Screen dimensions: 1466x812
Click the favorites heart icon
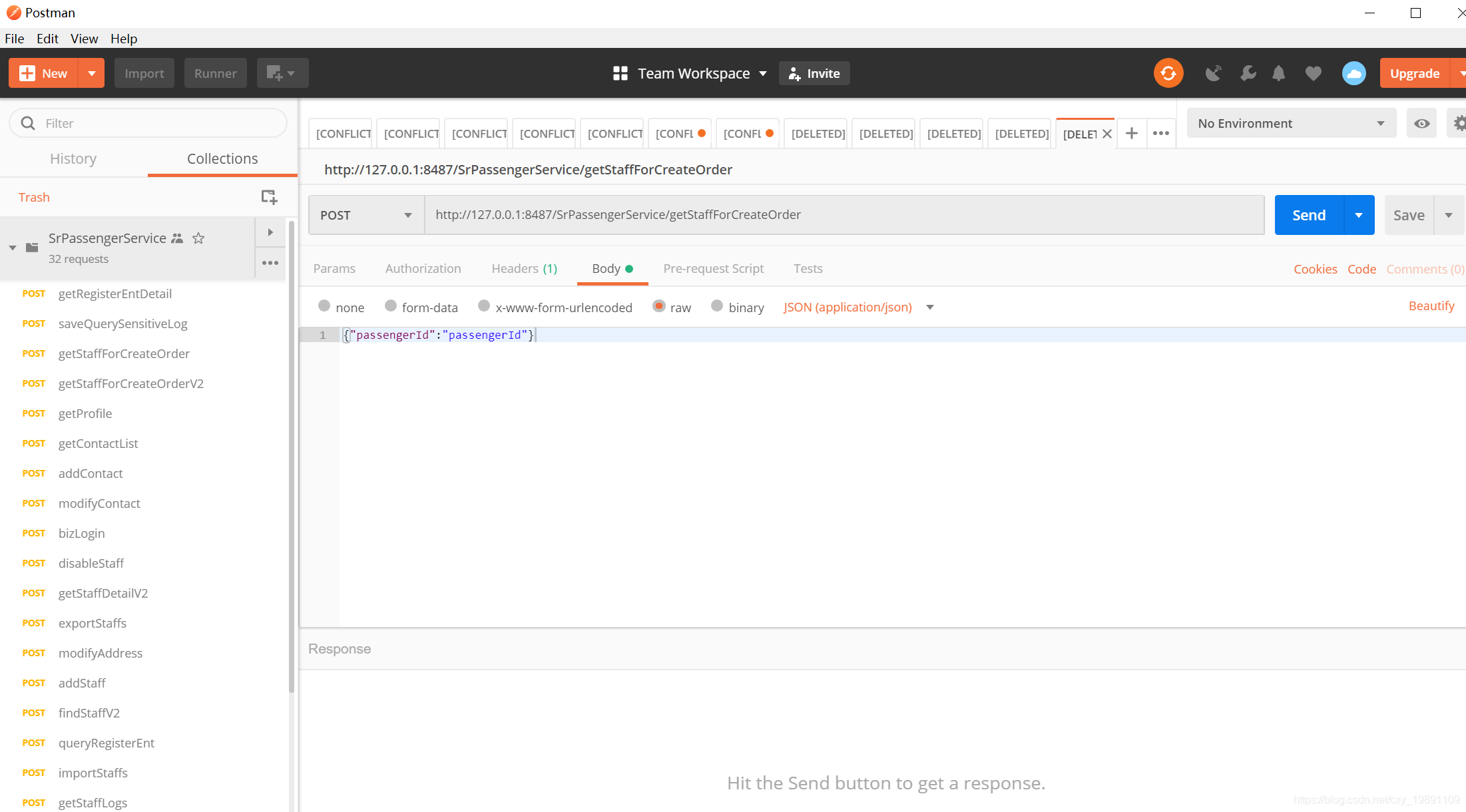tap(1314, 73)
